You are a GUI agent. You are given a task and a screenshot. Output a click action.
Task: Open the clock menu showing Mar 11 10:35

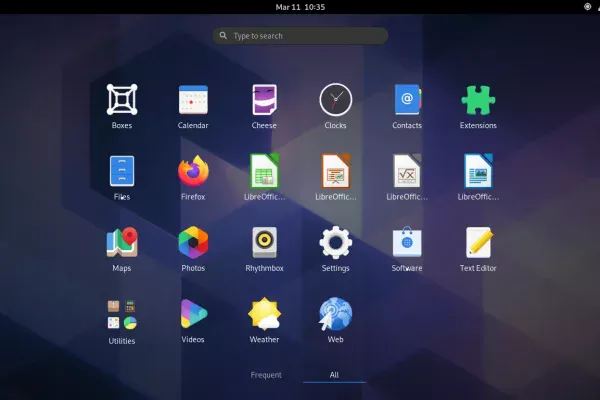pos(300,7)
